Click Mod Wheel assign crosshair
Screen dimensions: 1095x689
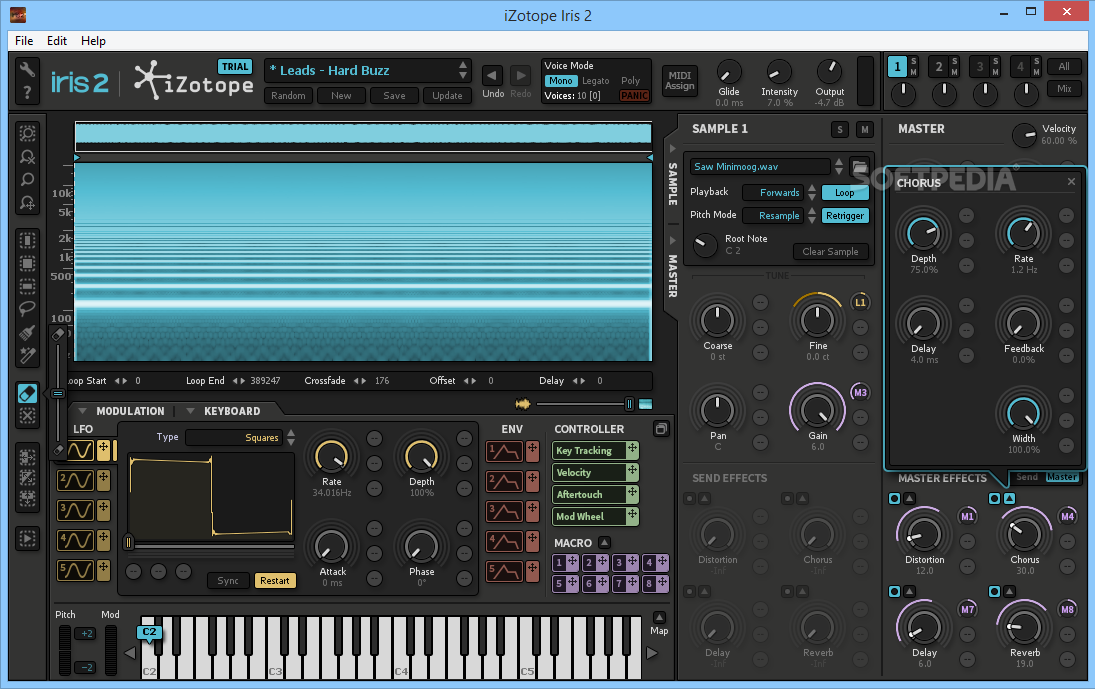(632, 516)
